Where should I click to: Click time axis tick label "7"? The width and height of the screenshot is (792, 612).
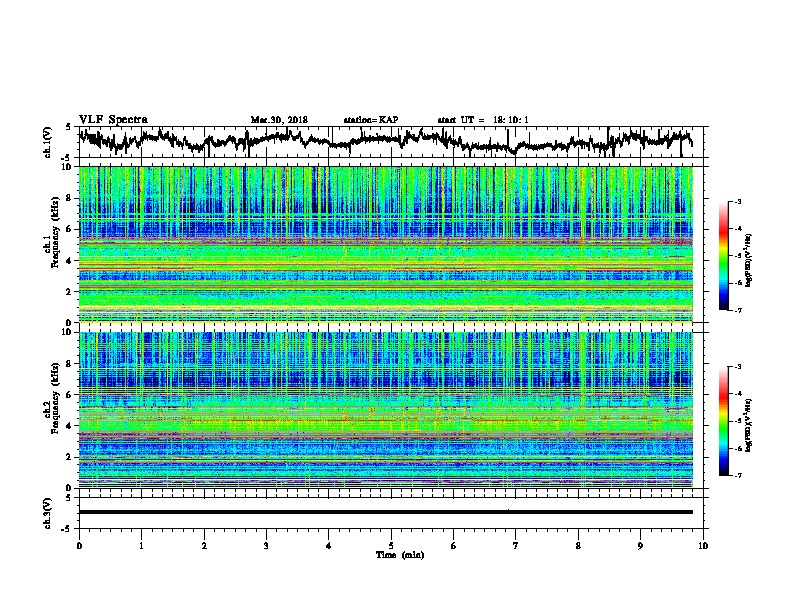click(x=516, y=545)
